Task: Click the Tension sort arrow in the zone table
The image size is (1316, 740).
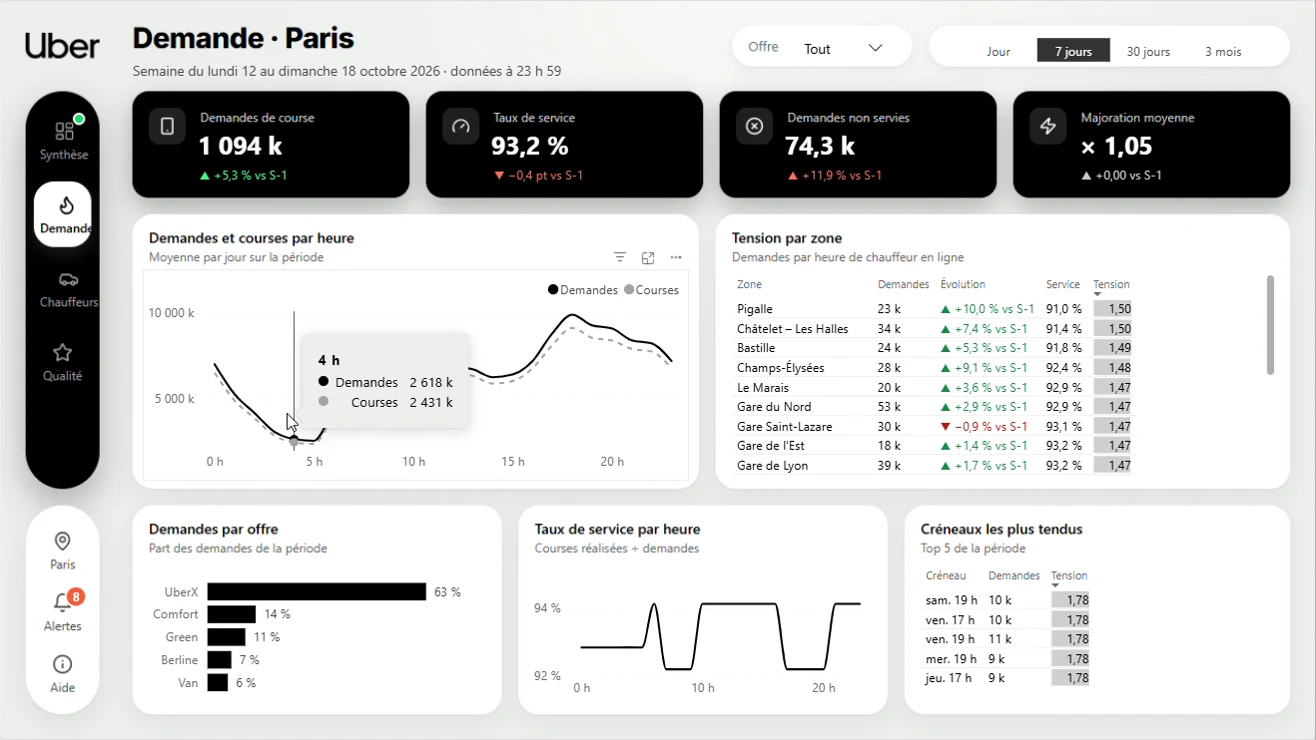Action: 1097,295
